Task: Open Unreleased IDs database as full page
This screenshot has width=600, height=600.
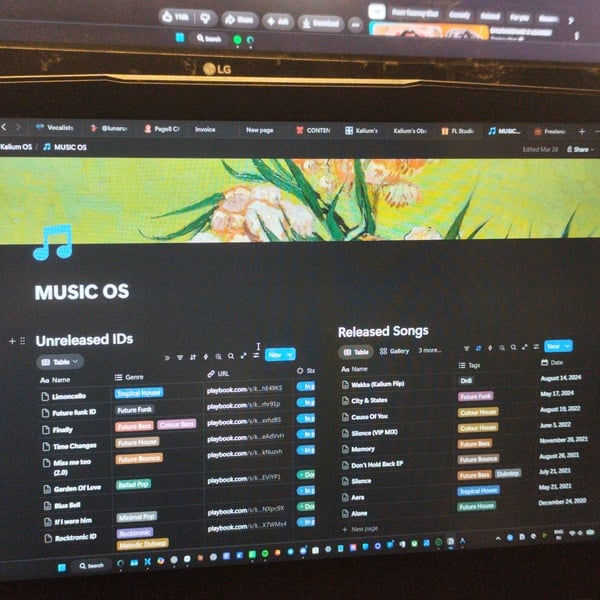Action: [243, 356]
